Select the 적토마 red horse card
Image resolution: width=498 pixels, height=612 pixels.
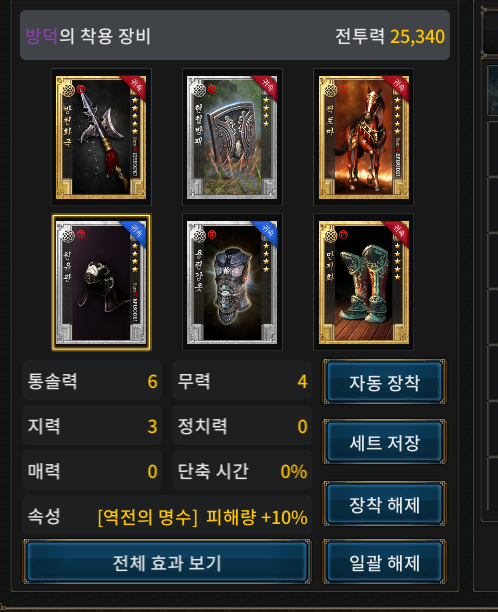[x=363, y=137]
